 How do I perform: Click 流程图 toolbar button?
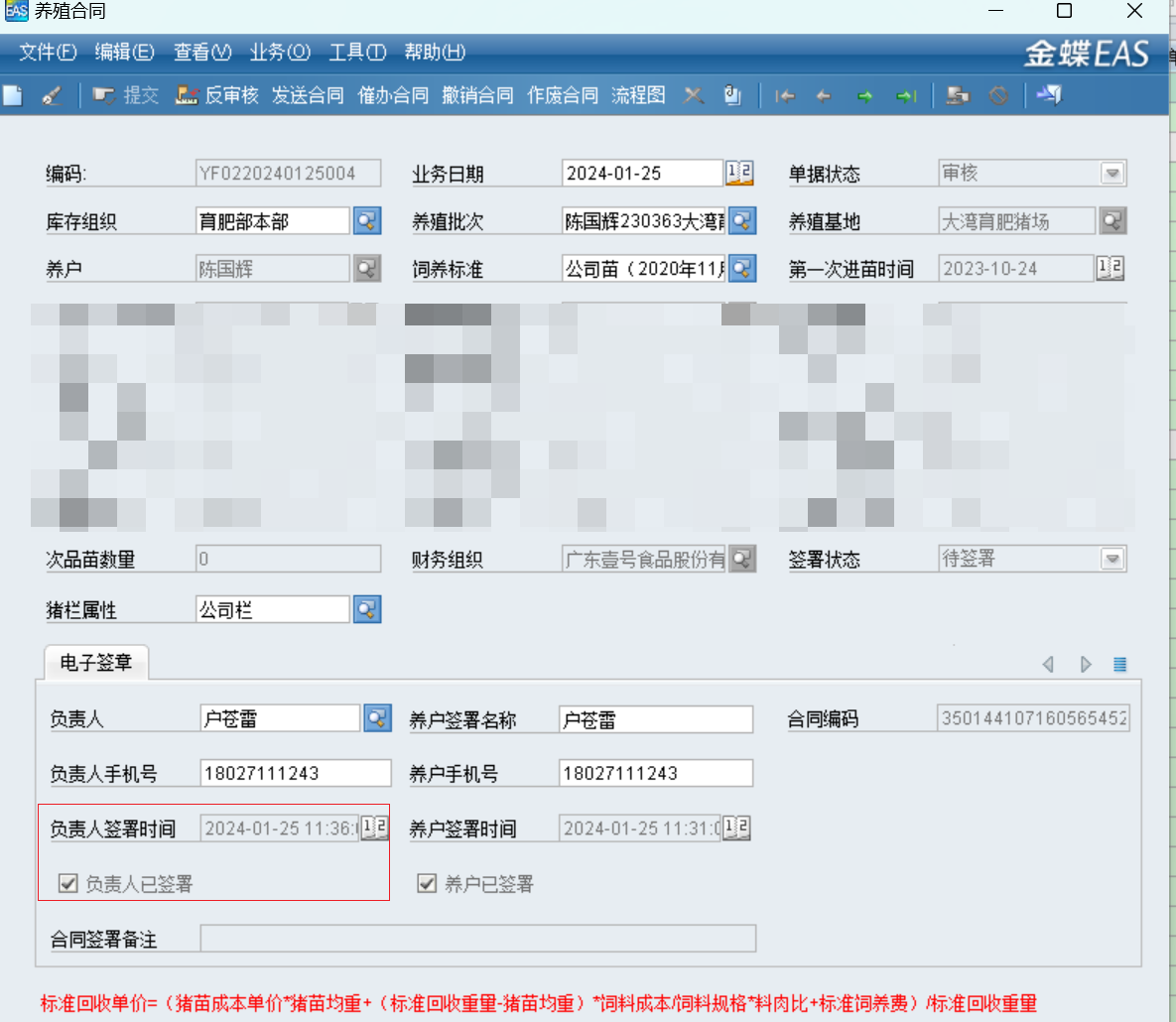(638, 95)
